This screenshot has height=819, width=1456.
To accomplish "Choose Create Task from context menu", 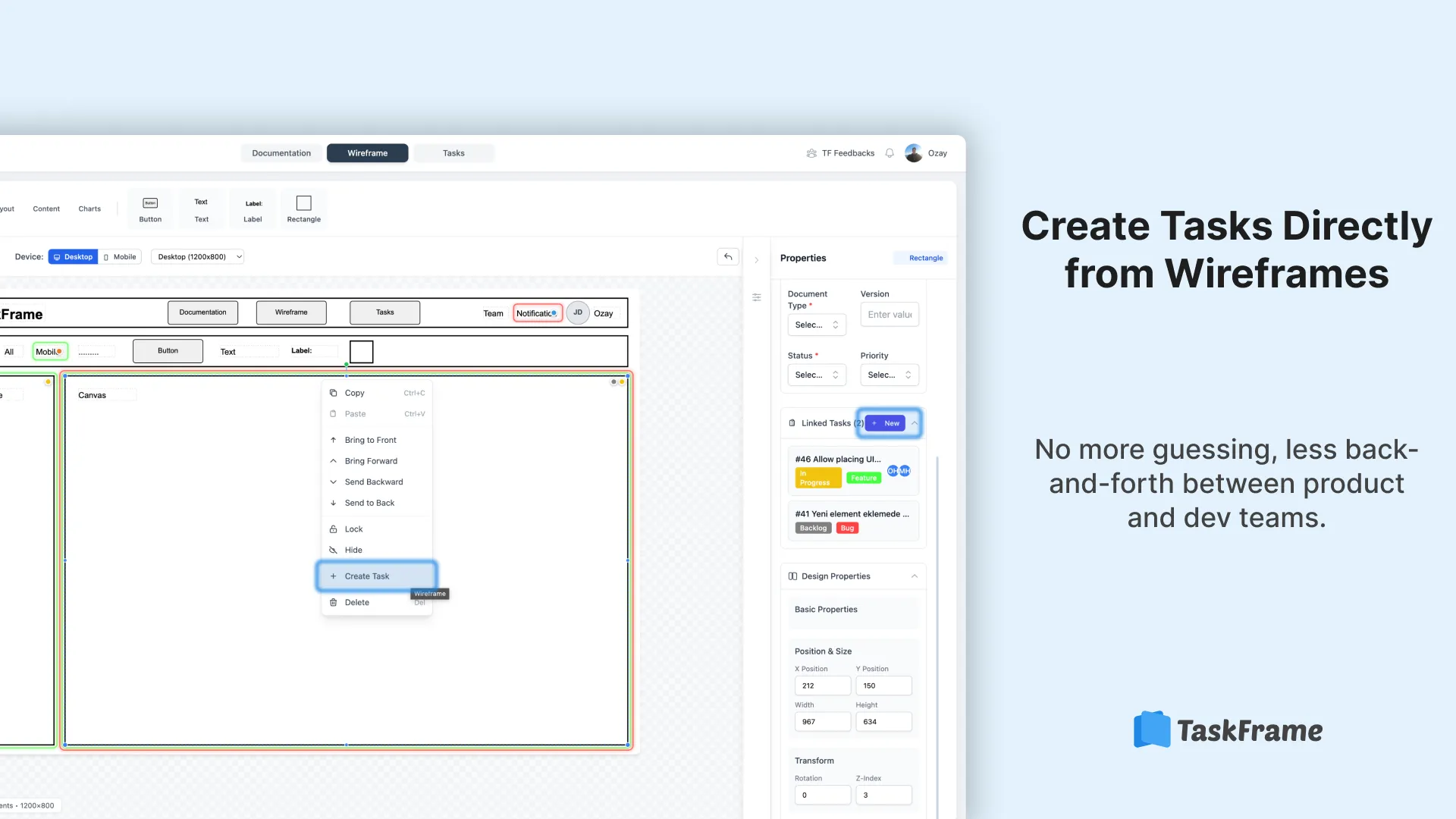I will 377,576.
